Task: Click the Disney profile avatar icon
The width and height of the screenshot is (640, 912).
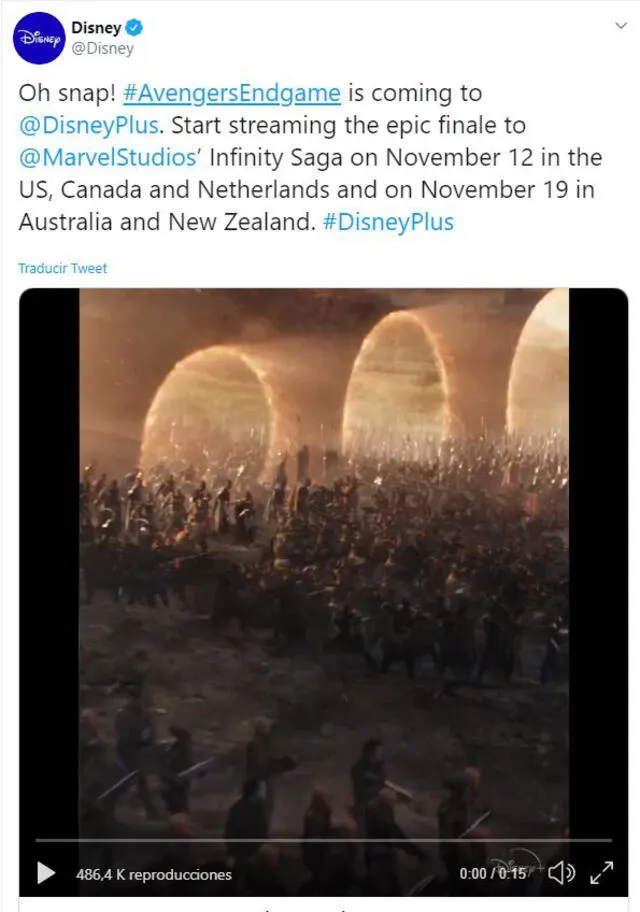Action: pos(40,35)
